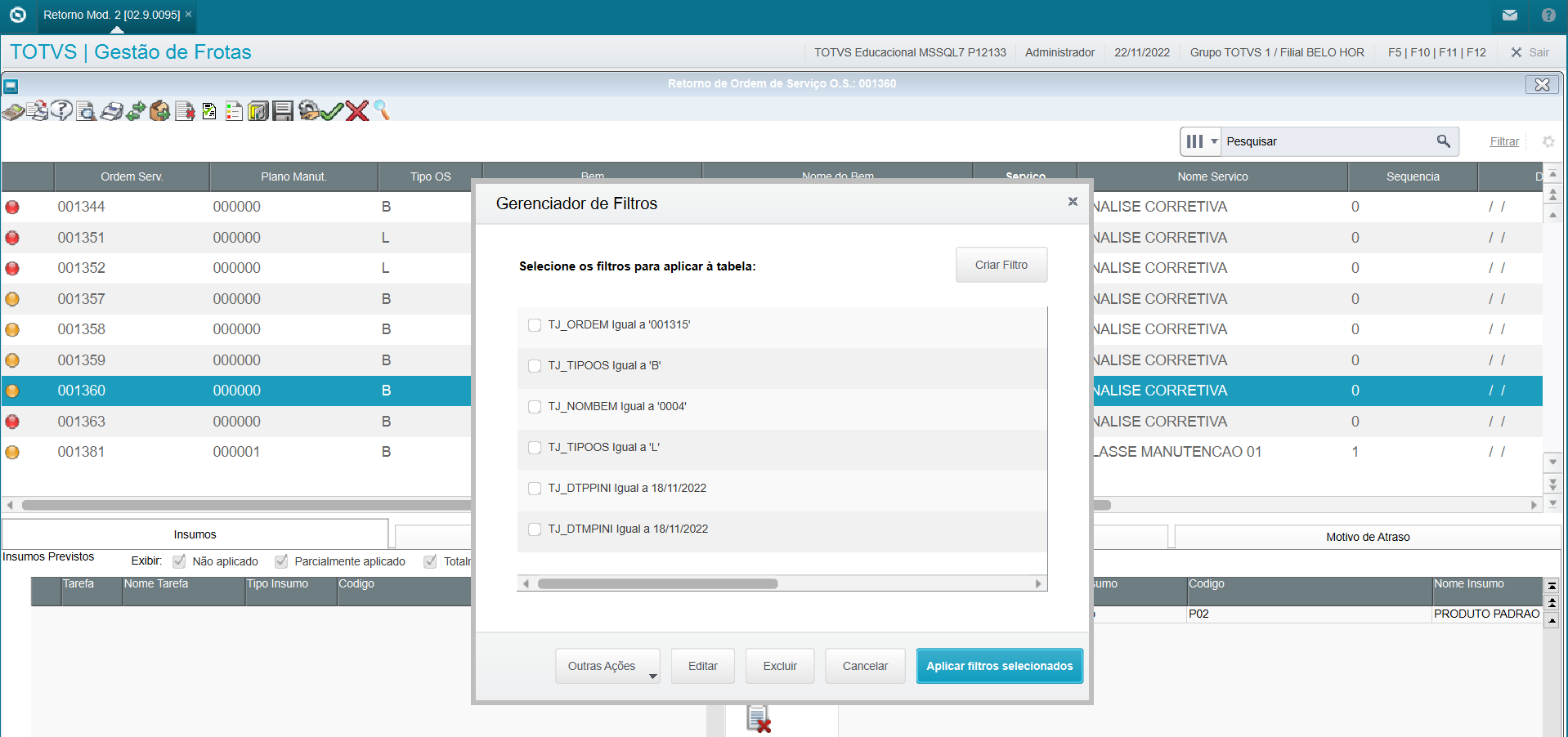
Task: Click the Cancelar button
Action: (x=865, y=666)
